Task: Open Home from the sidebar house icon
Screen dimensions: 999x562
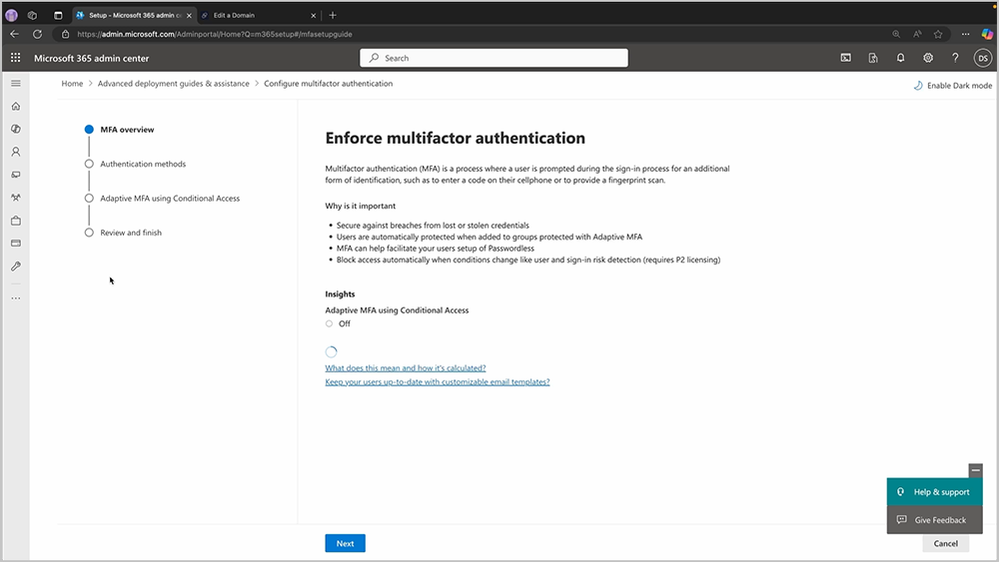Action: [x=16, y=106]
